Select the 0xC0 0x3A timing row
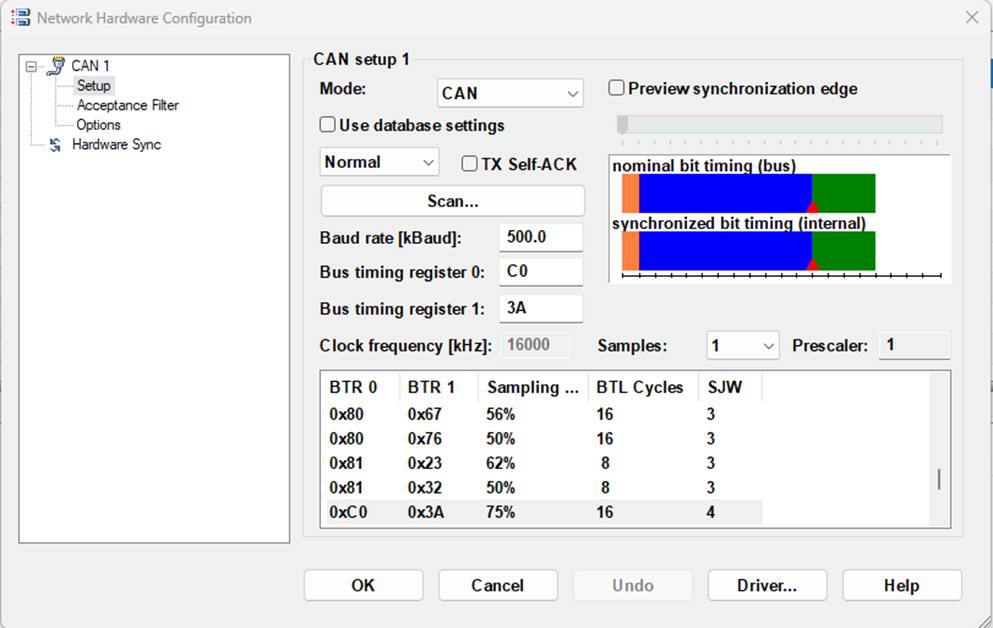 pyautogui.click(x=545, y=512)
